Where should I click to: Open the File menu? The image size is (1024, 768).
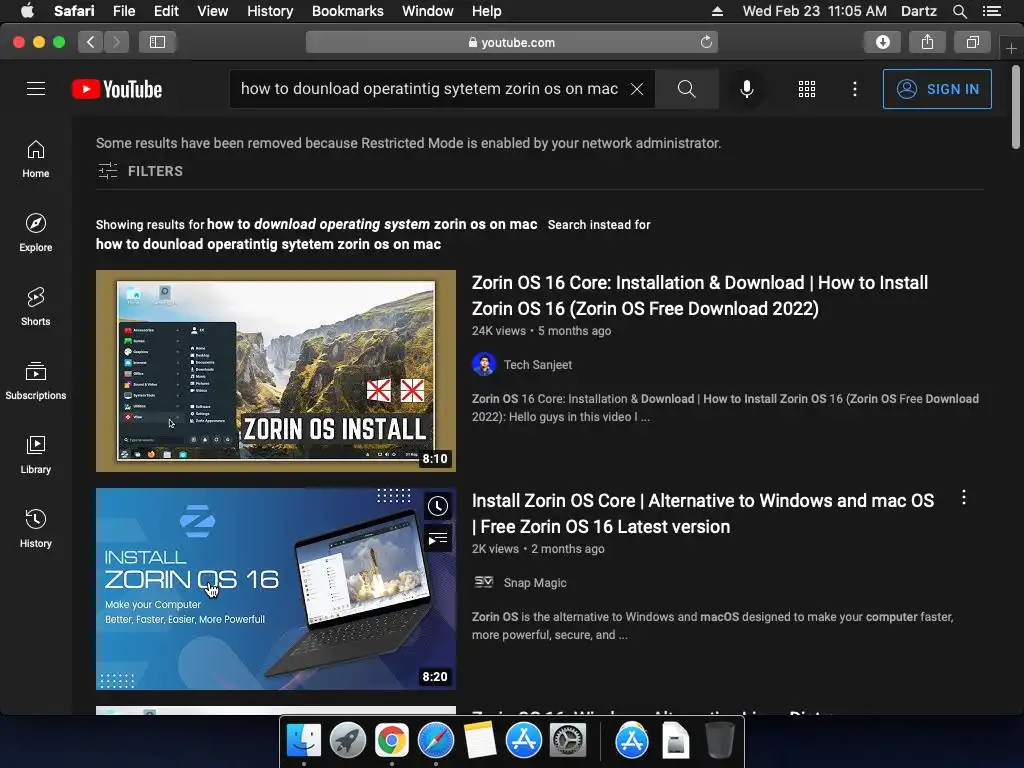(123, 11)
